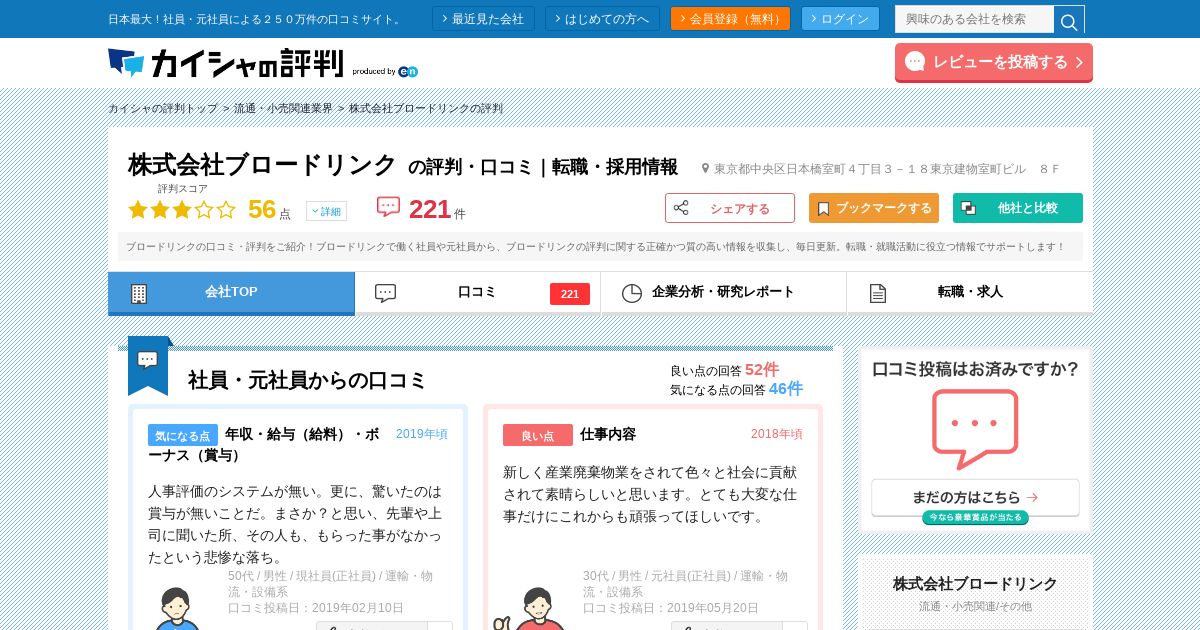Select the 会社TOP tab

231,293
